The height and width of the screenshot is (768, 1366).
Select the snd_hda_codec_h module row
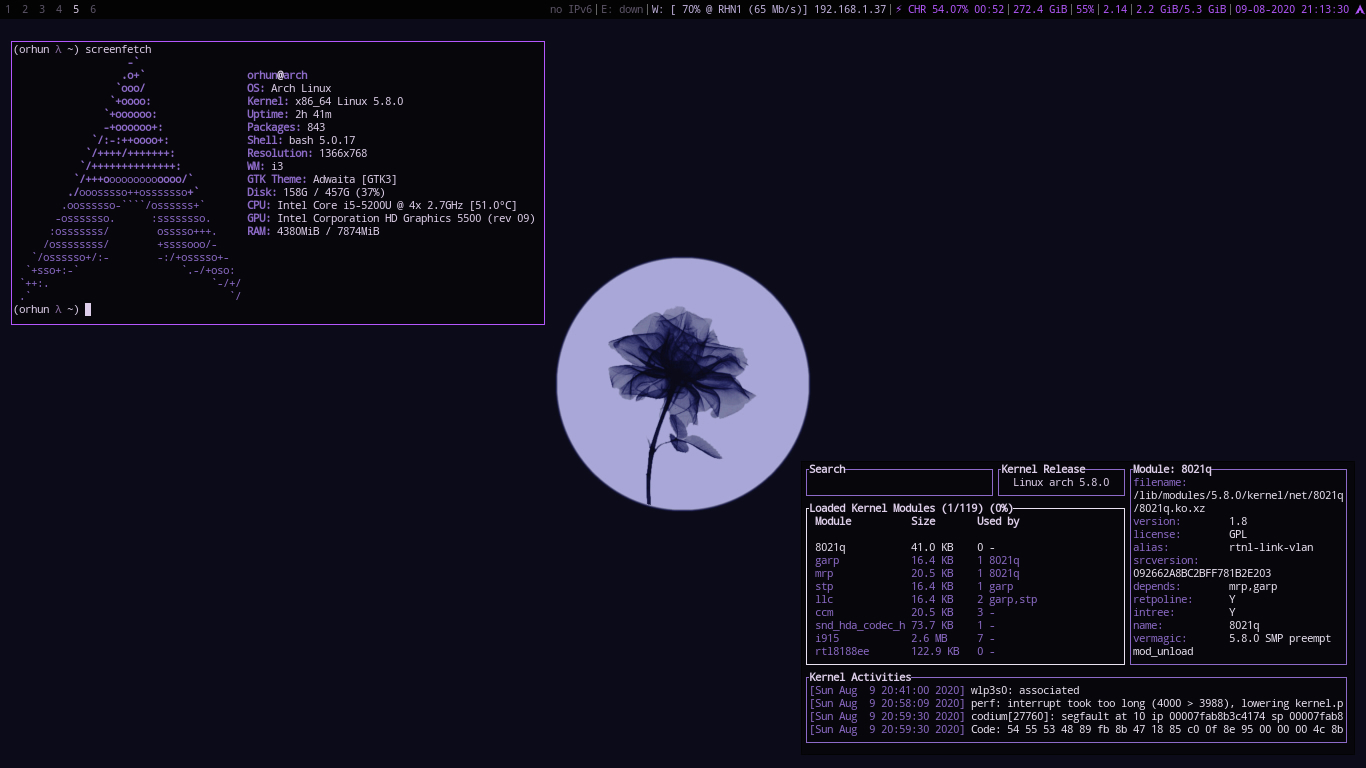[965, 626]
